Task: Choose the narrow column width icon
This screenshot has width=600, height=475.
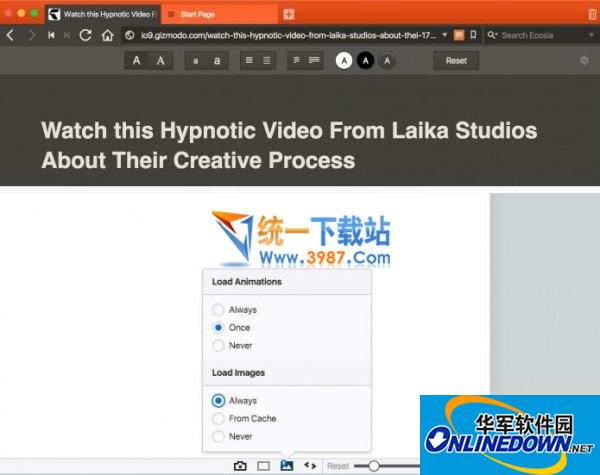Action: (297, 60)
